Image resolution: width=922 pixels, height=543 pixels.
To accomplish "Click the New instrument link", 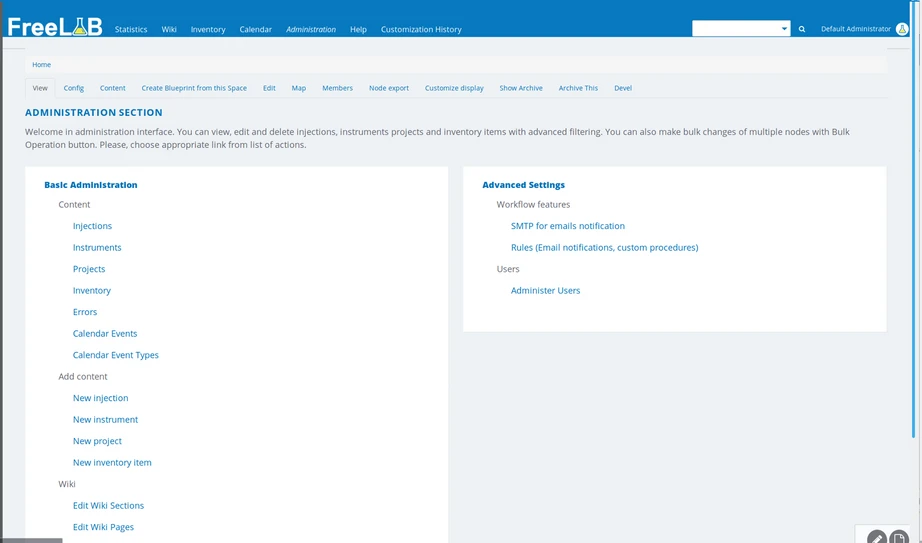I will click(x=105, y=419).
